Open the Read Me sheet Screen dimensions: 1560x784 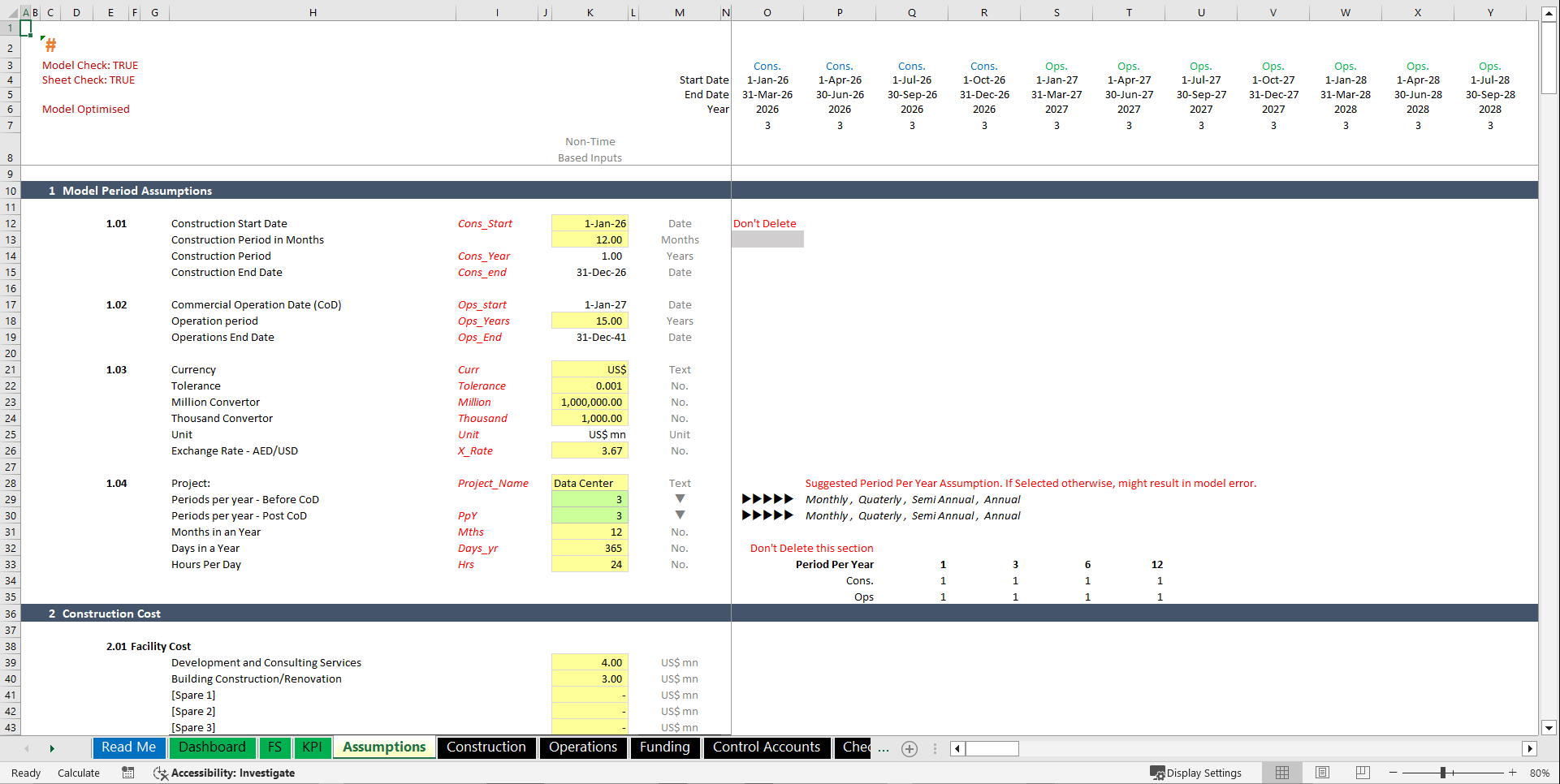click(128, 747)
